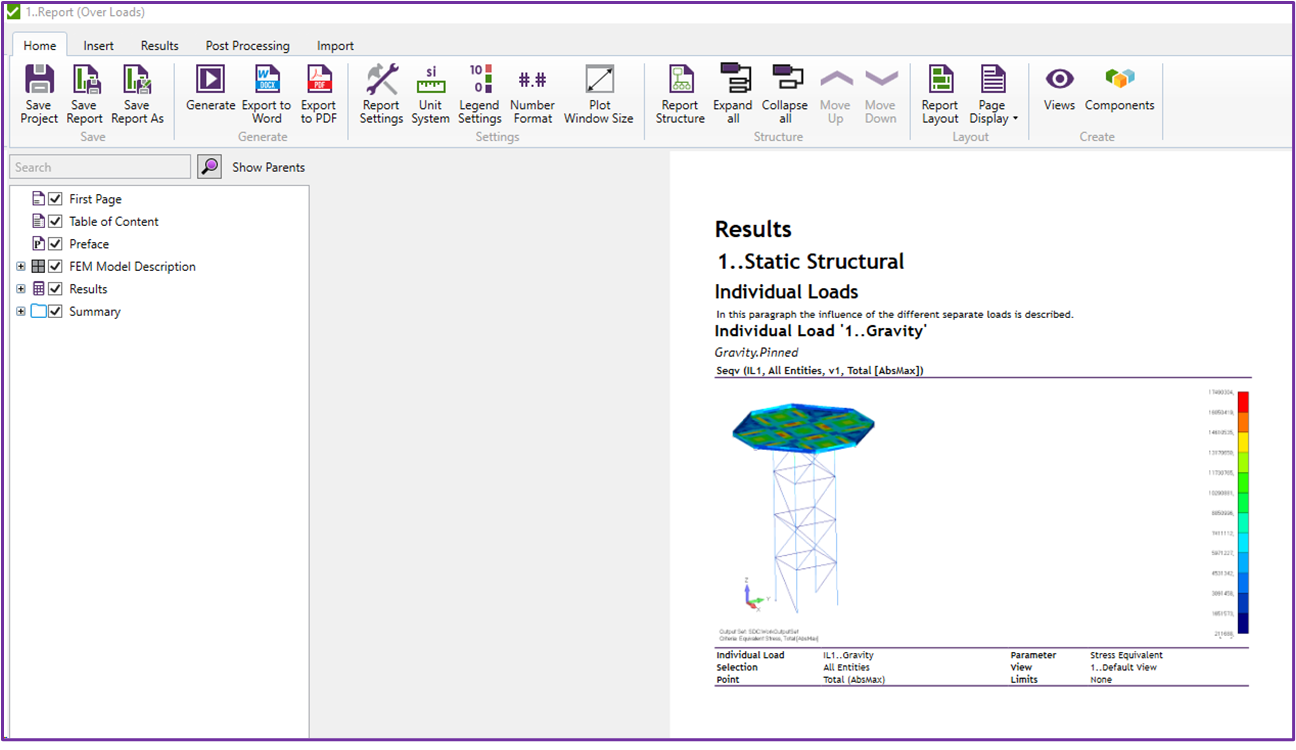Screen dimensions: 1296x750
Task: Click the "IL1..Gravity" table value
Action: tap(848, 656)
